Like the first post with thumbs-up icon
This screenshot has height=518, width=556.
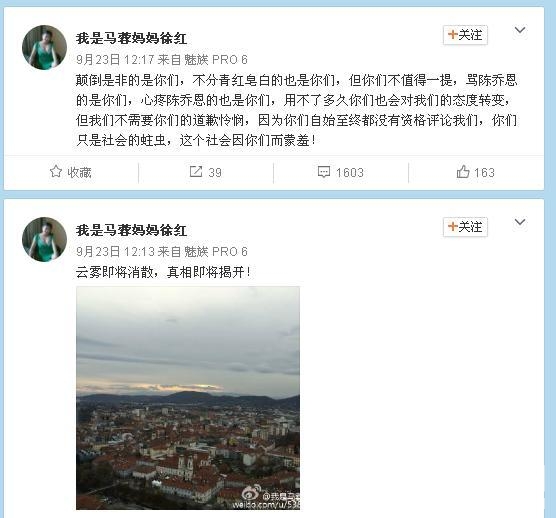pyautogui.click(x=463, y=172)
